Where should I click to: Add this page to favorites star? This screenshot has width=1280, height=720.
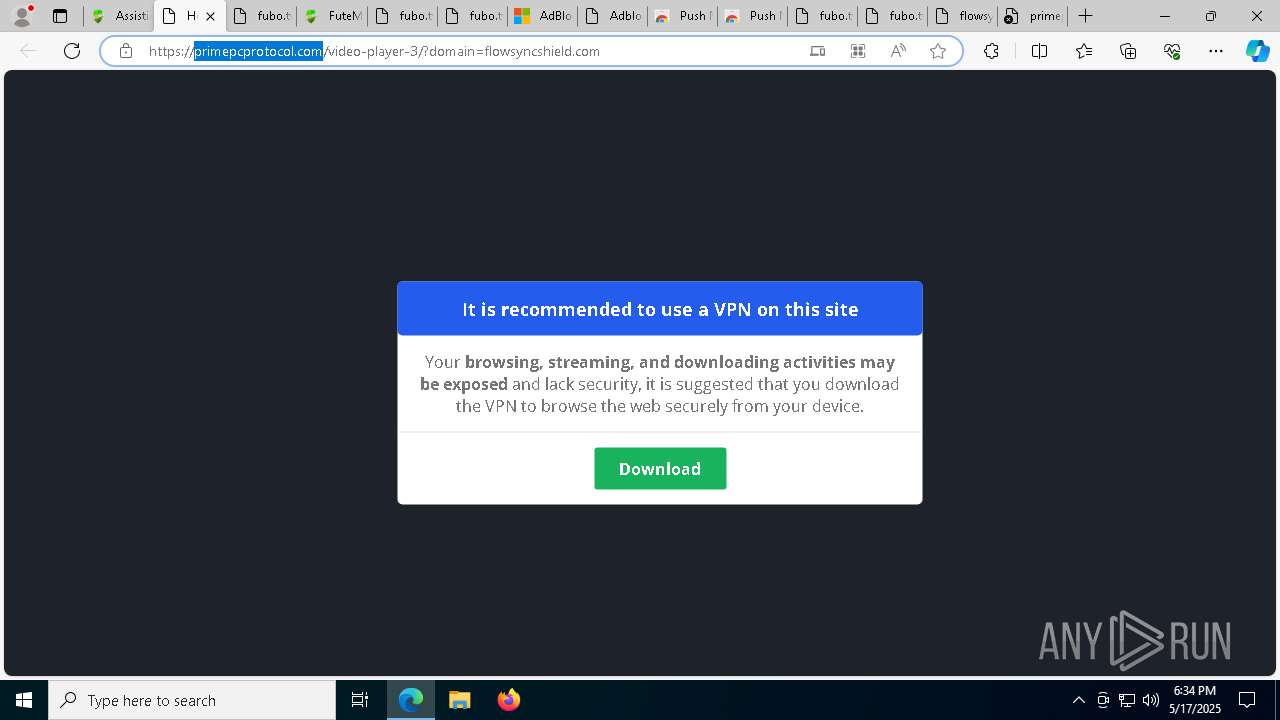tap(938, 51)
